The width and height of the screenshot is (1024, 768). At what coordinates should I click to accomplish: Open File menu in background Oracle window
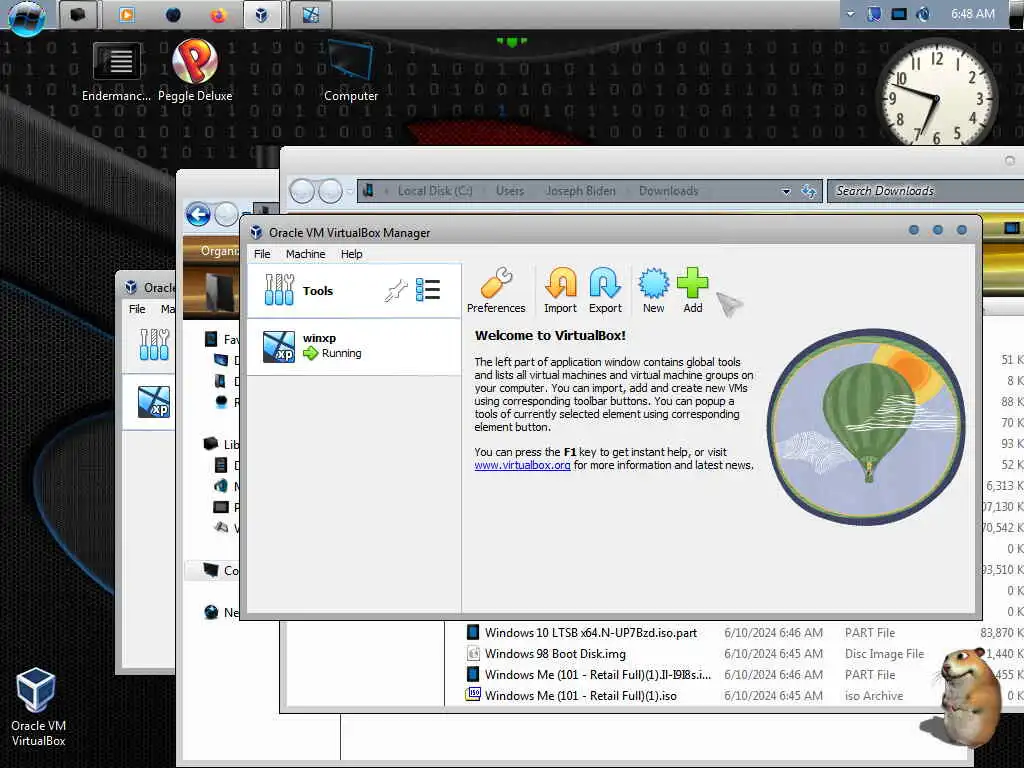[x=137, y=309]
